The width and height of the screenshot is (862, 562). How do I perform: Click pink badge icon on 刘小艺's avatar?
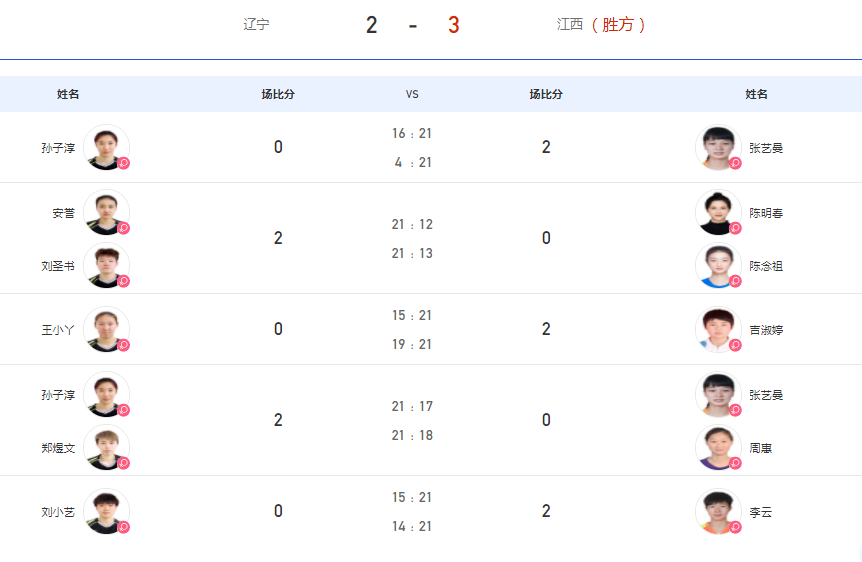124,527
